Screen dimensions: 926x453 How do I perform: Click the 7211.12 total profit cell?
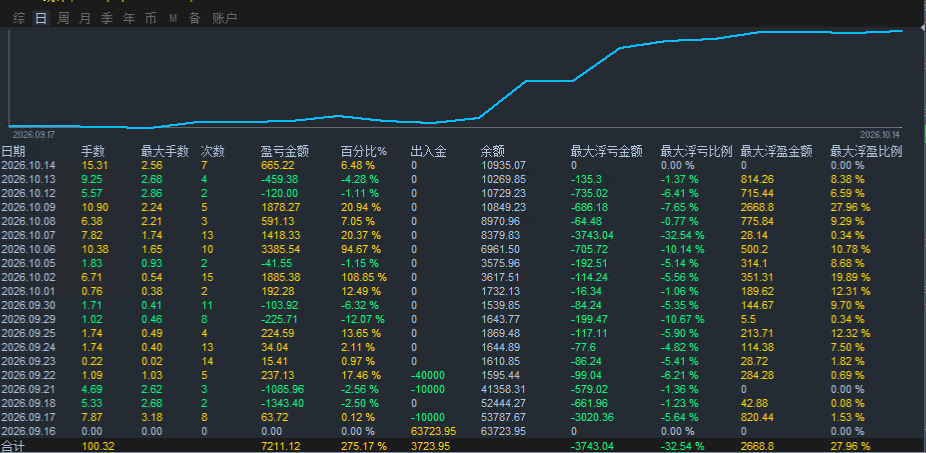[280, 447]
